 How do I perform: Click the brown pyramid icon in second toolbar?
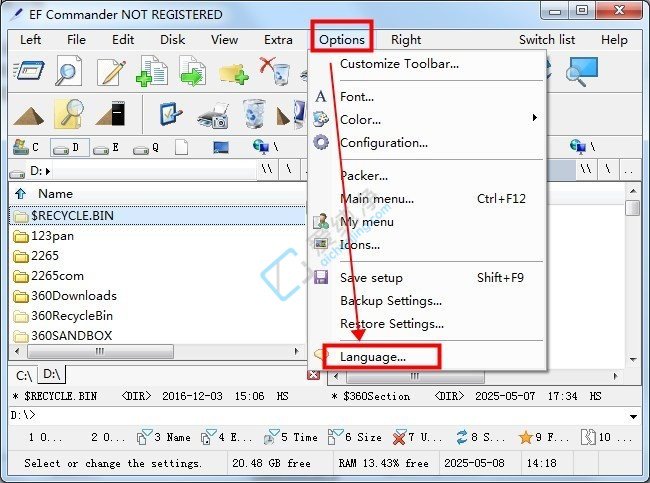coord(28,116)
